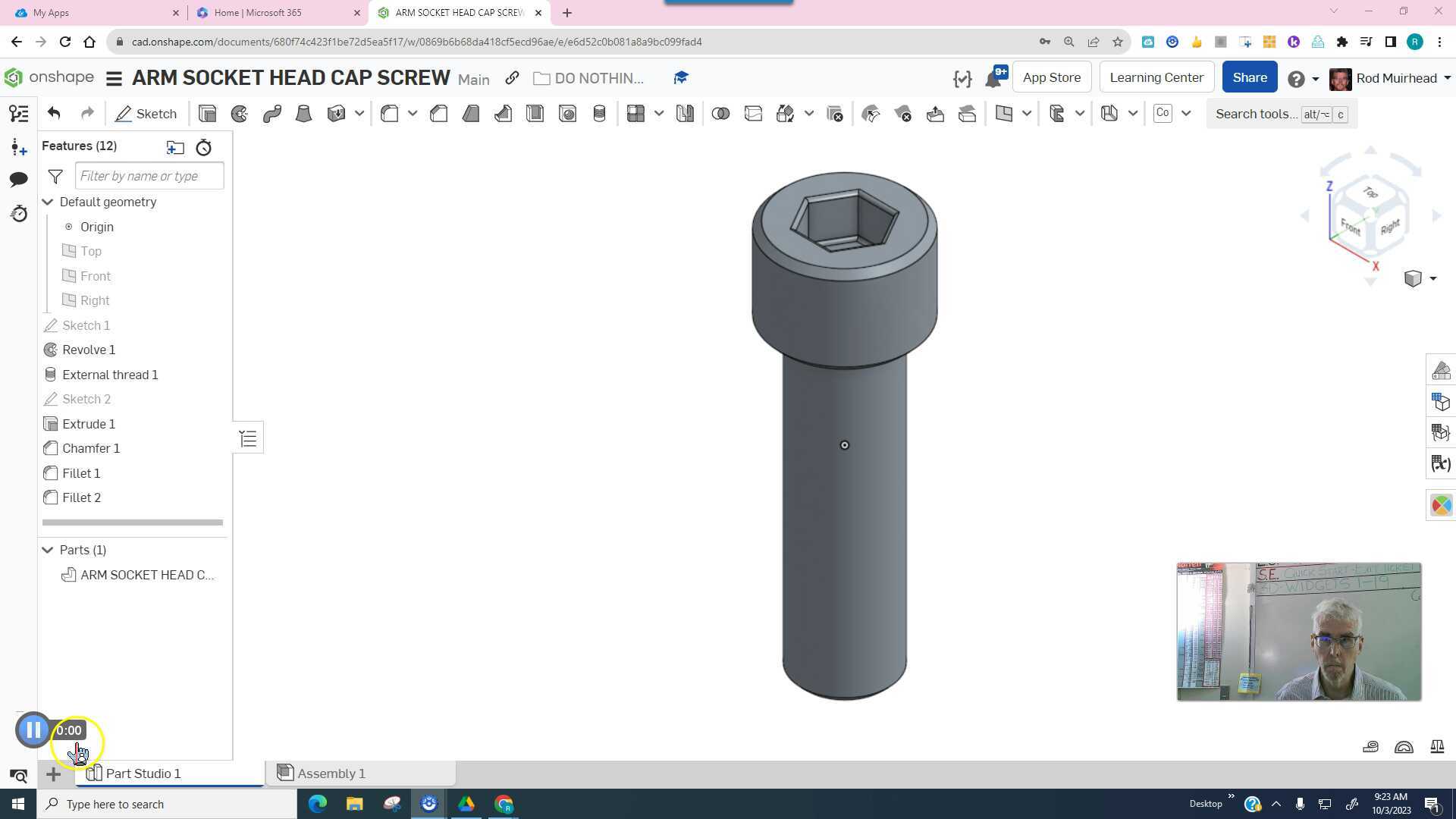Select the Shell tool
The image size is (1456, 819).
535,113
